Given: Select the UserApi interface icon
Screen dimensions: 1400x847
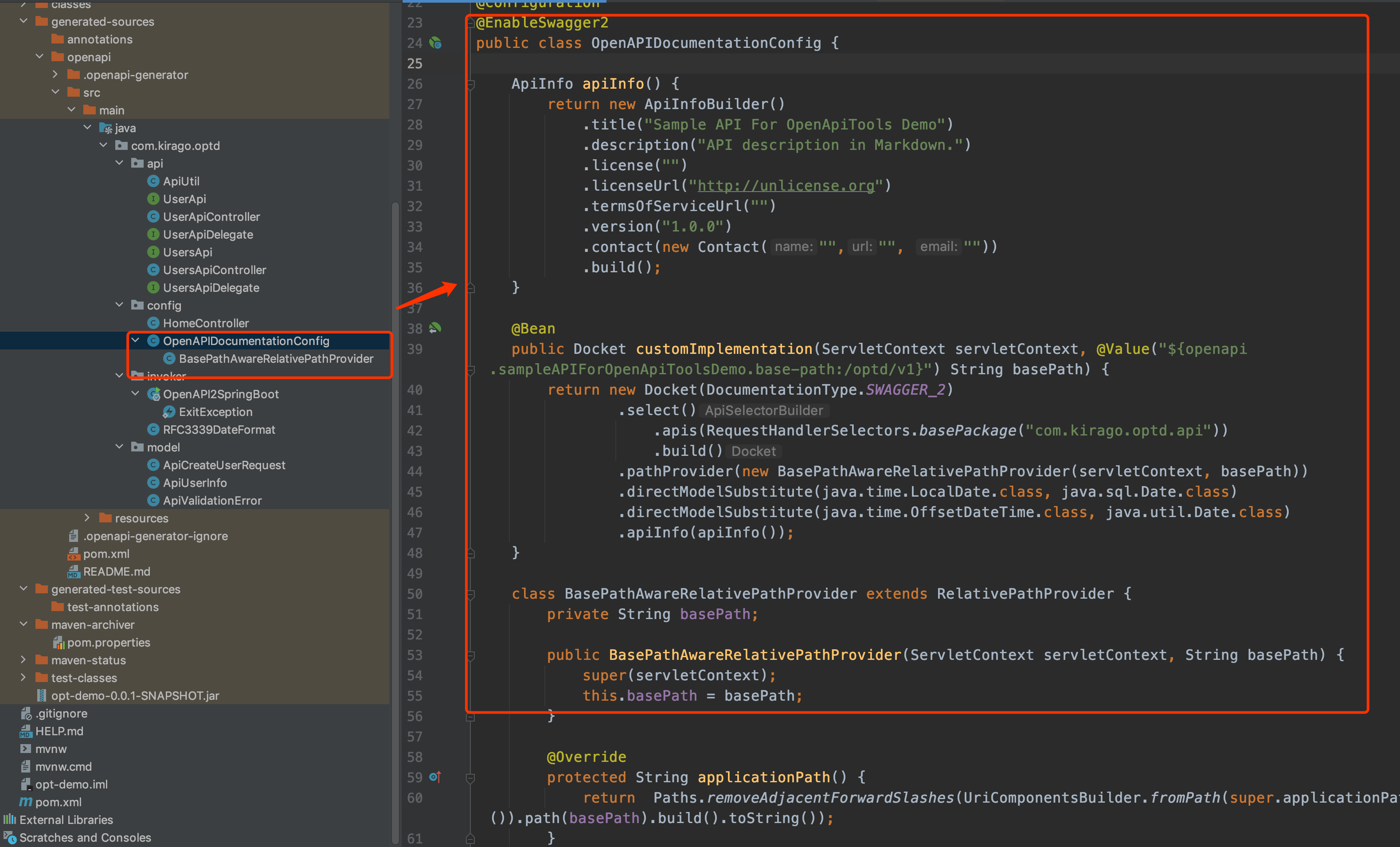Looking at the screenshot, I should [x=153, y=199].
